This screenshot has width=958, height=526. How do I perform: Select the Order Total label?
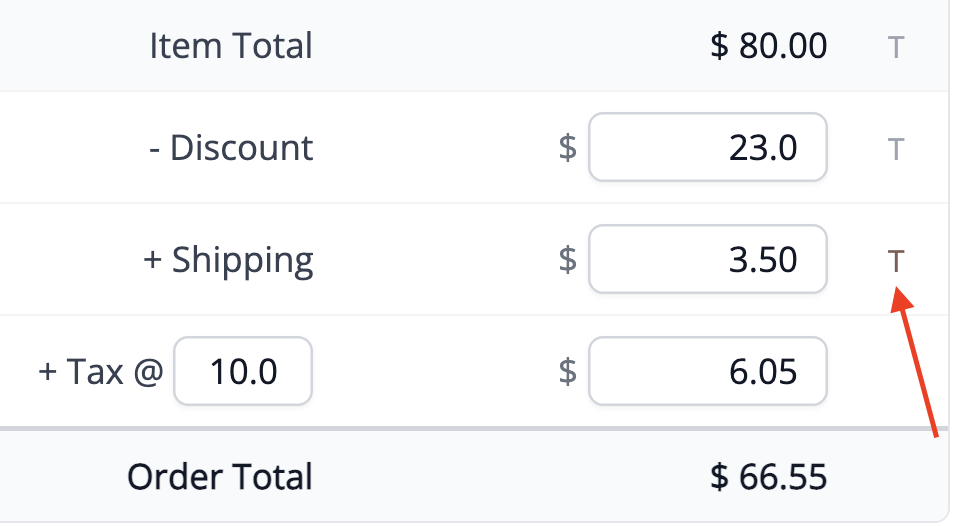click(220, 477)
